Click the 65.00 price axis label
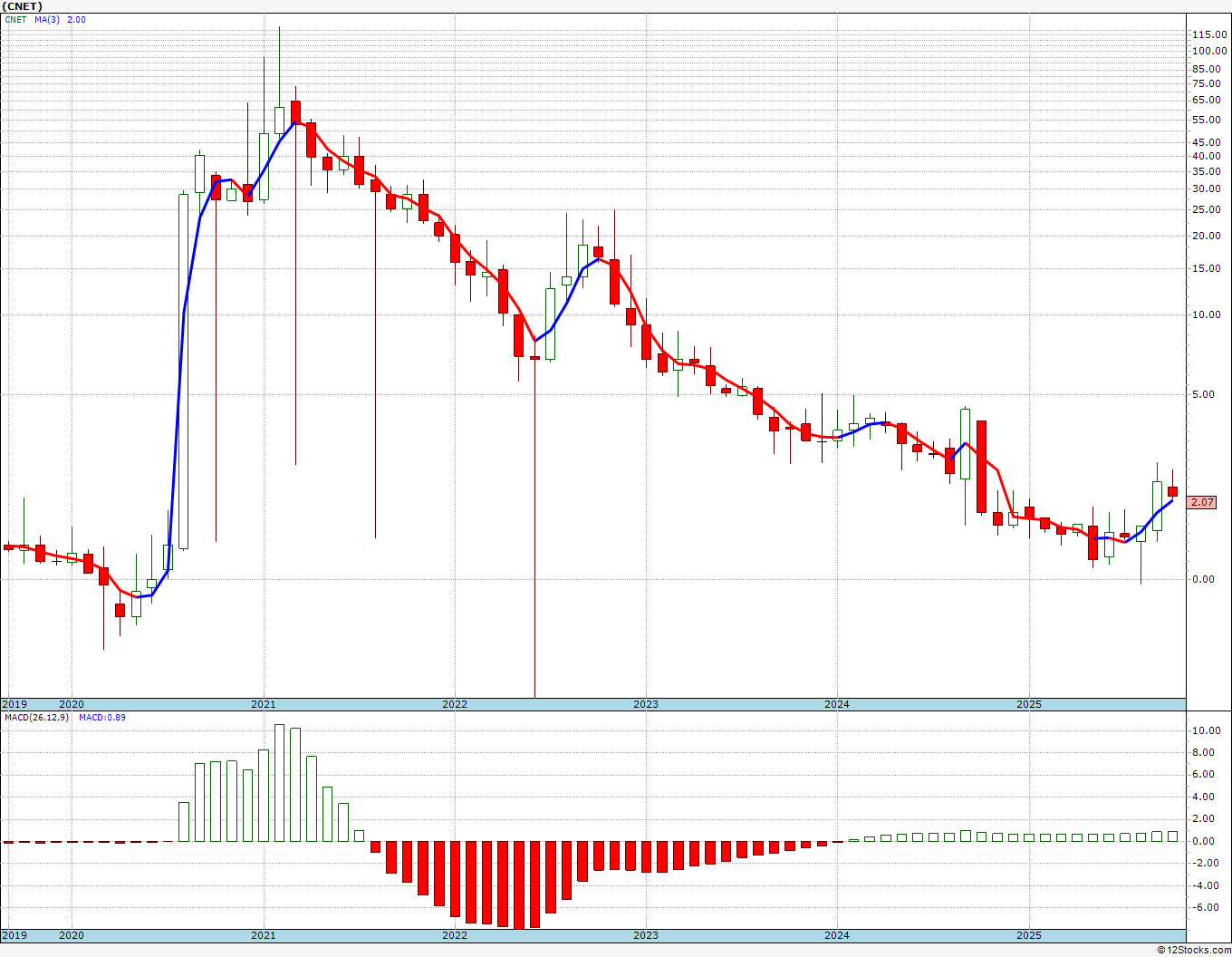 pos(1206,100)
